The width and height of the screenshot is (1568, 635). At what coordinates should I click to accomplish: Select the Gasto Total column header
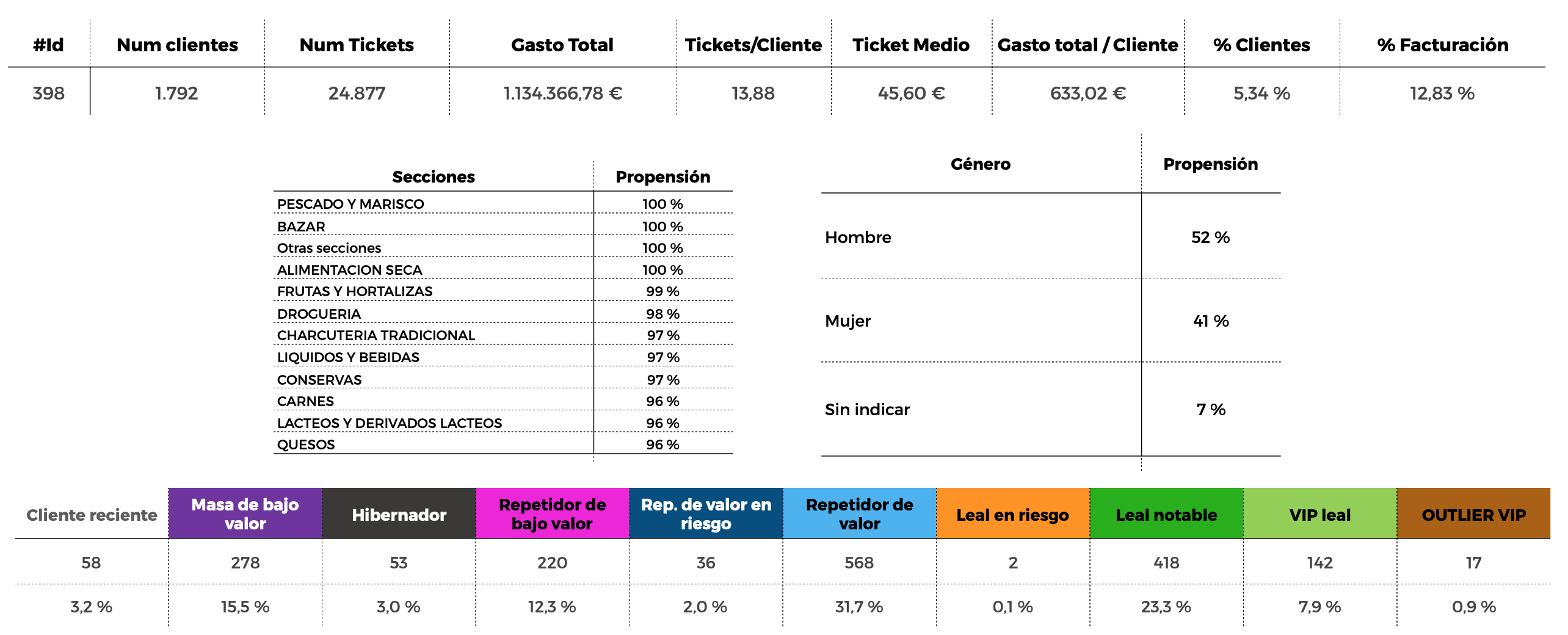pos(562,45)
